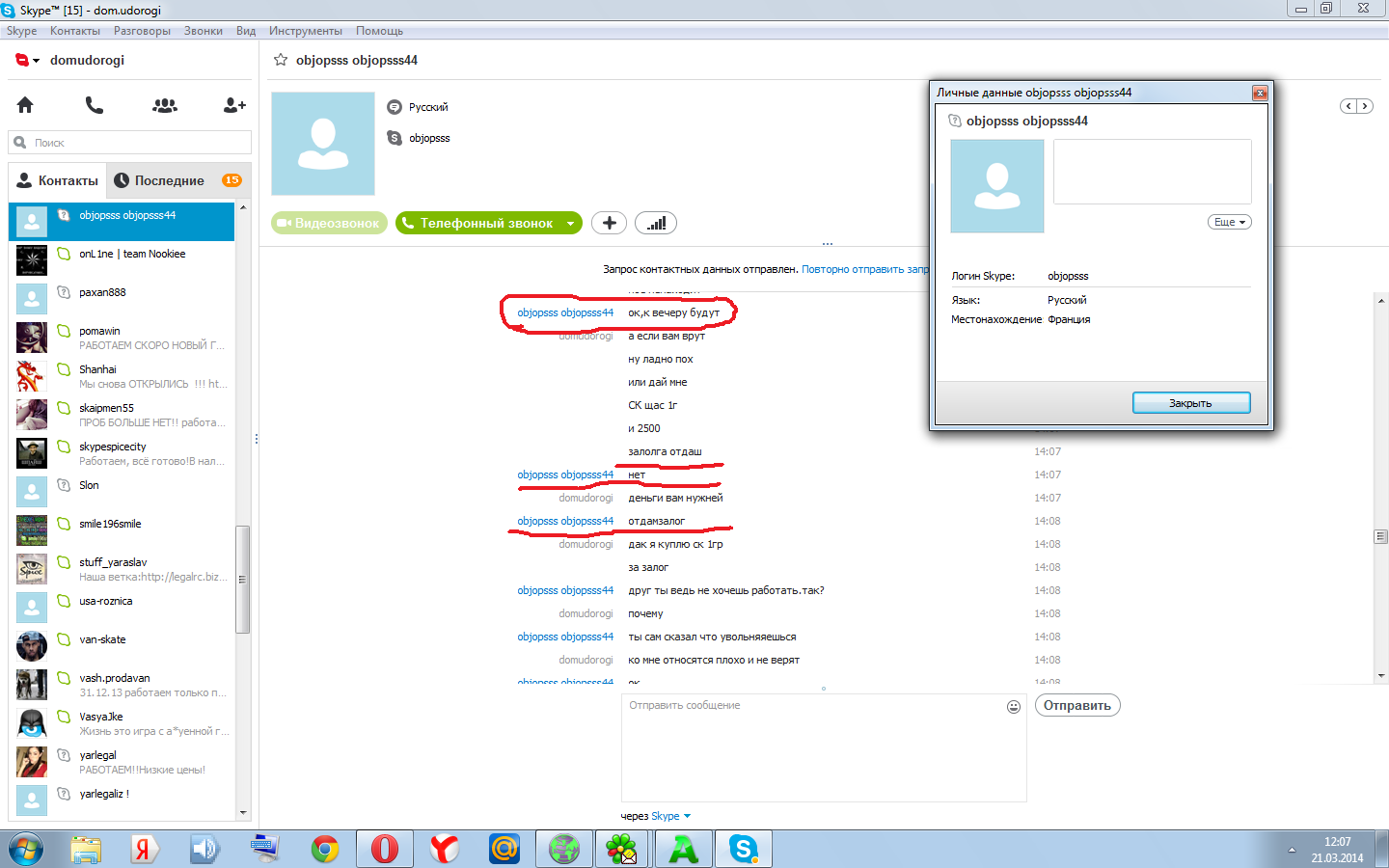Show hidden system tray icons arrow
Screen dimensions: 1389x868
[1292, 850]
